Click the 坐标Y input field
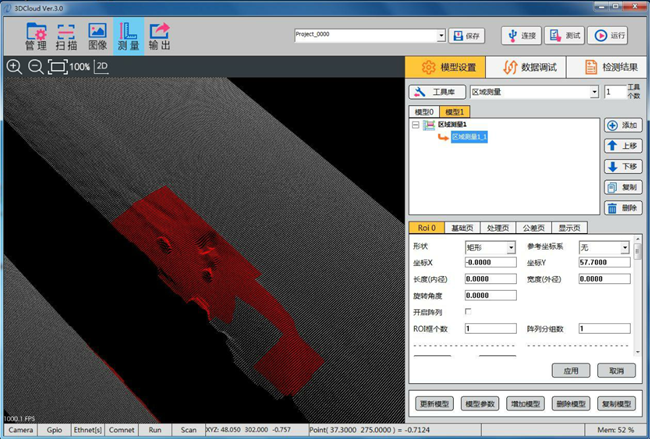650x439 pixels. click(x=604, y=262)
